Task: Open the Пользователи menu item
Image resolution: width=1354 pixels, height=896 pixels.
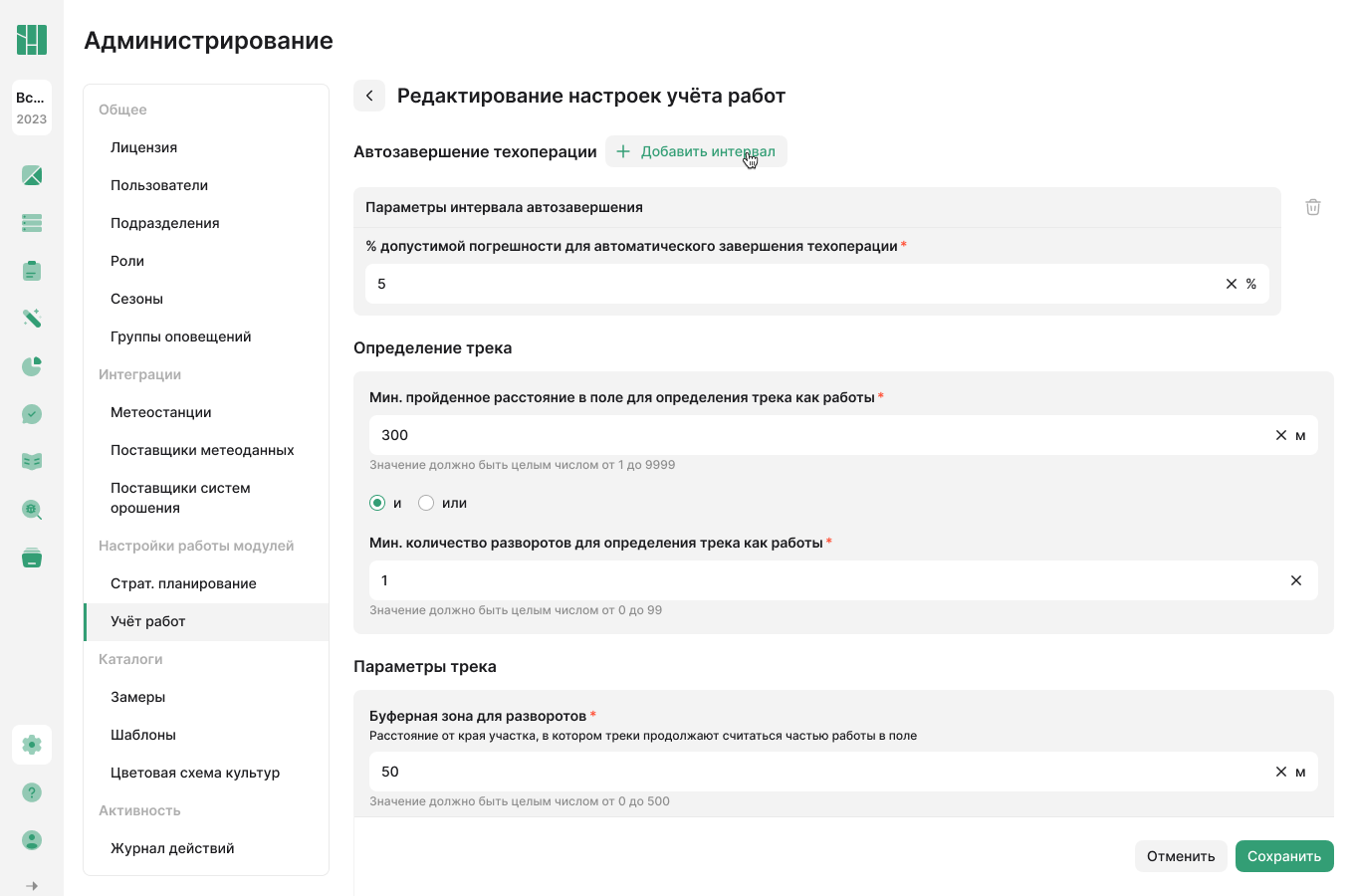Action: pos(159,185)
